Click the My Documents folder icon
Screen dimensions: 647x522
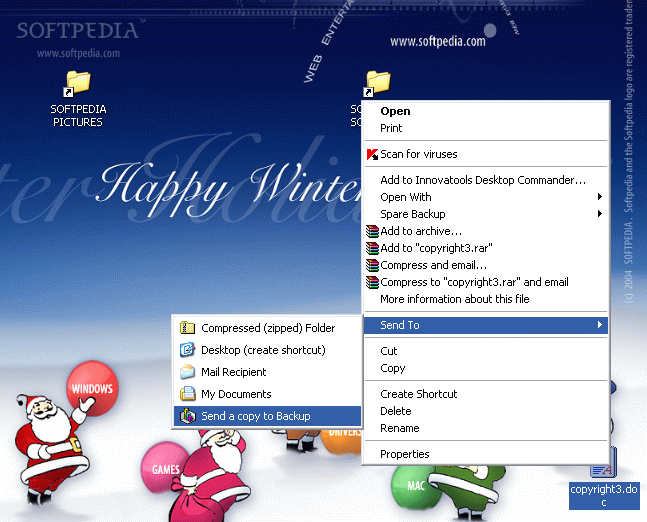187,394
